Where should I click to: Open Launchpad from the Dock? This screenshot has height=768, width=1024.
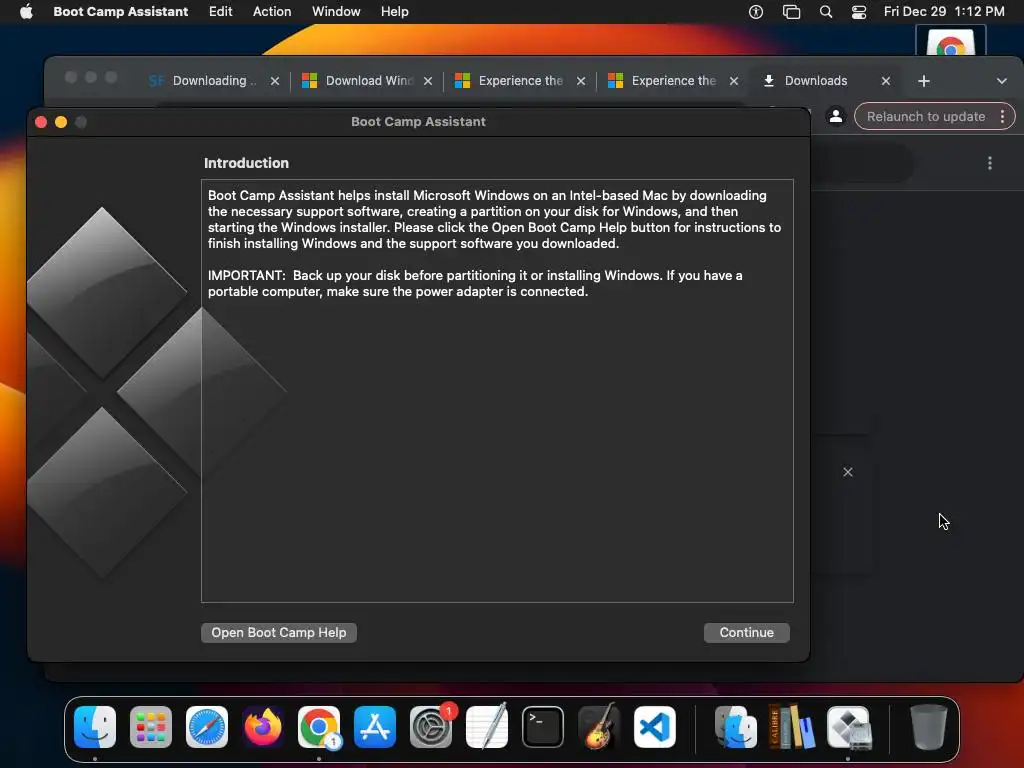(151, 727)
